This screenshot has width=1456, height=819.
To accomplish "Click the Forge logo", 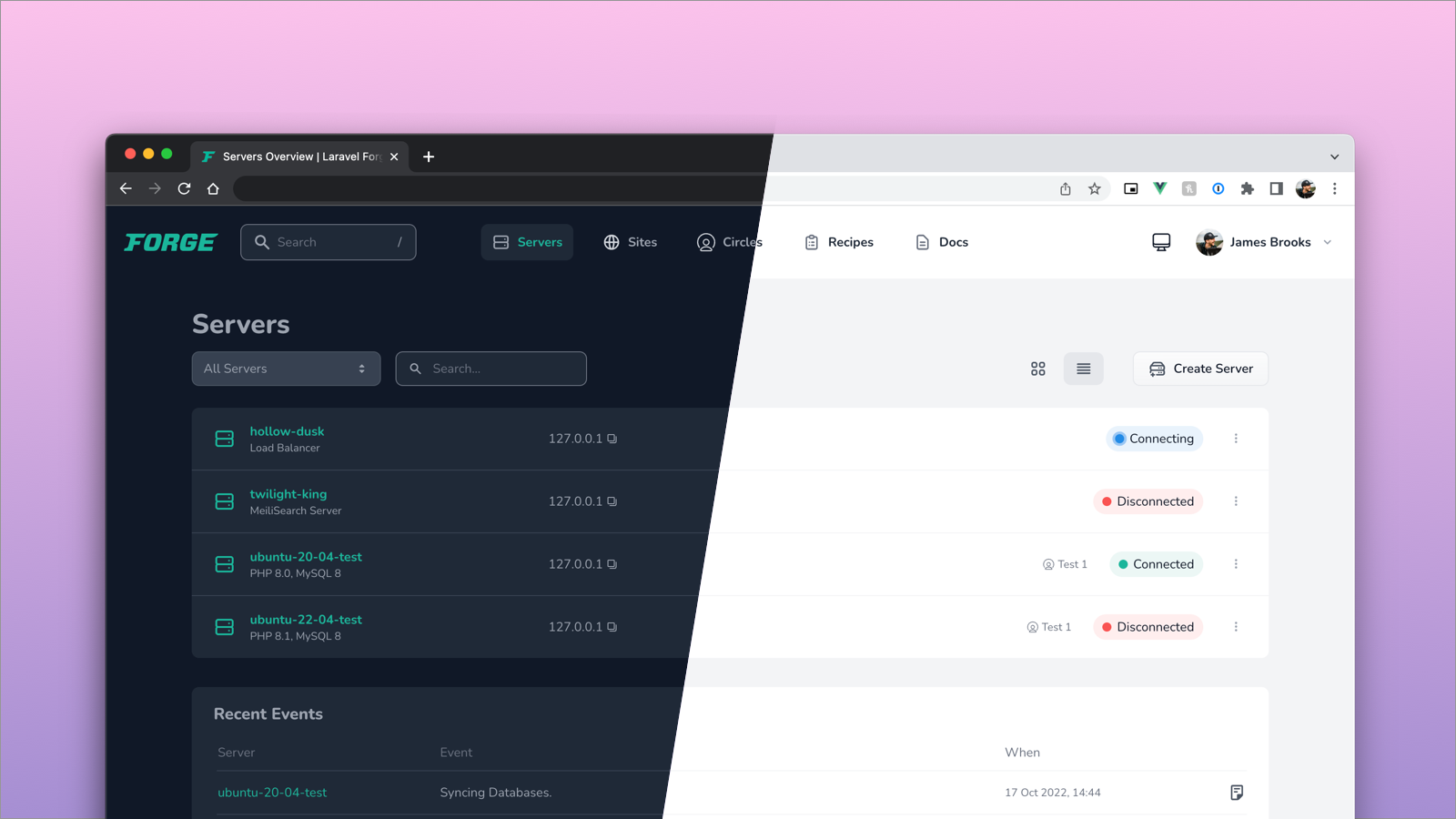I will pos(169,242).
